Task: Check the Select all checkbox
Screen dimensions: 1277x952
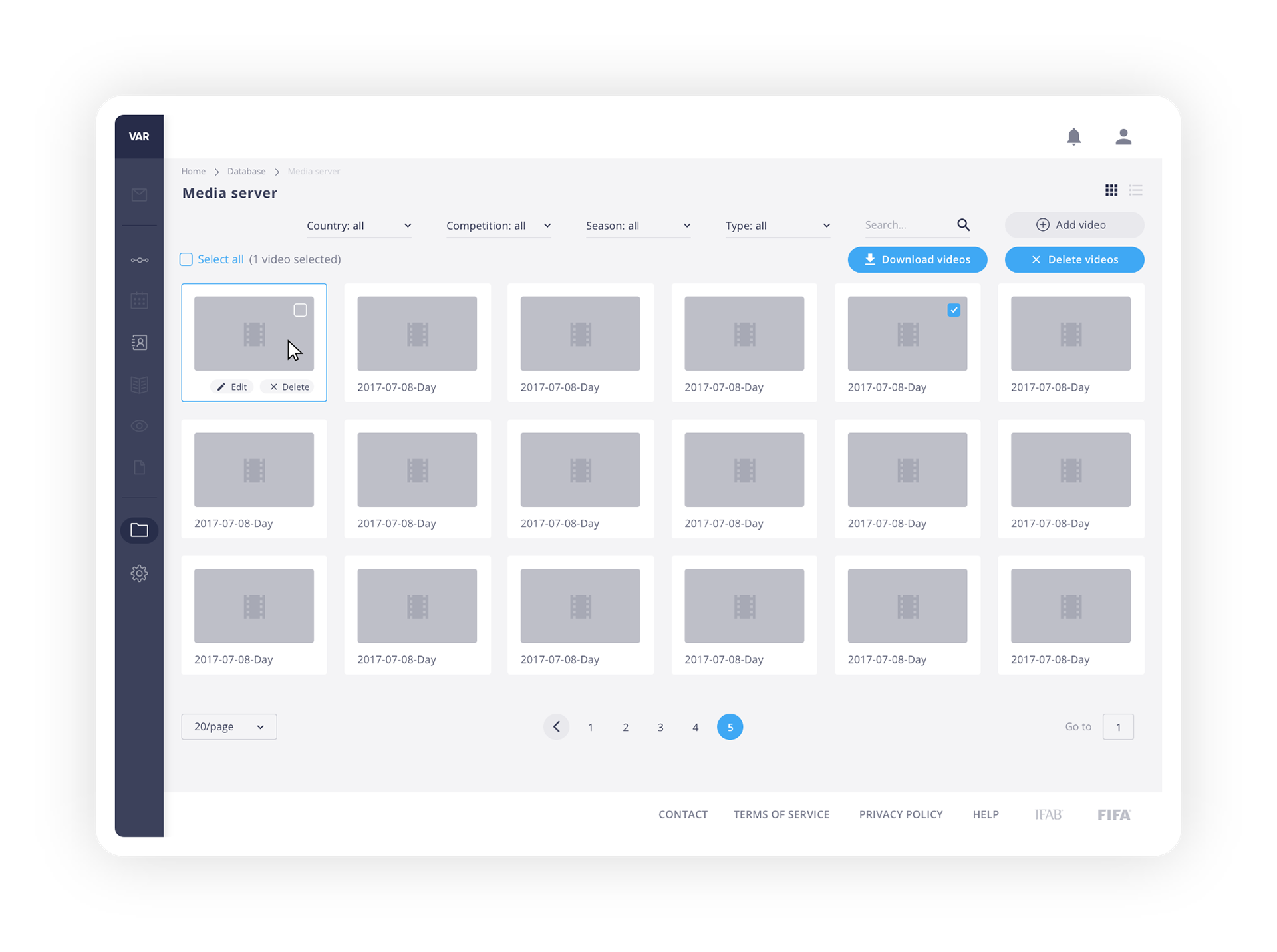Action: (x=186, y=259)
